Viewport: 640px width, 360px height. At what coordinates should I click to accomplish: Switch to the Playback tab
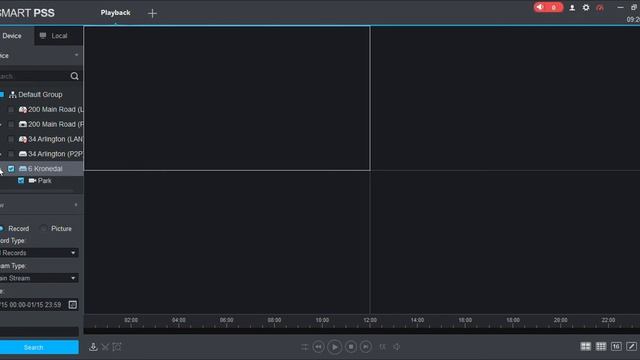(116, 13)
